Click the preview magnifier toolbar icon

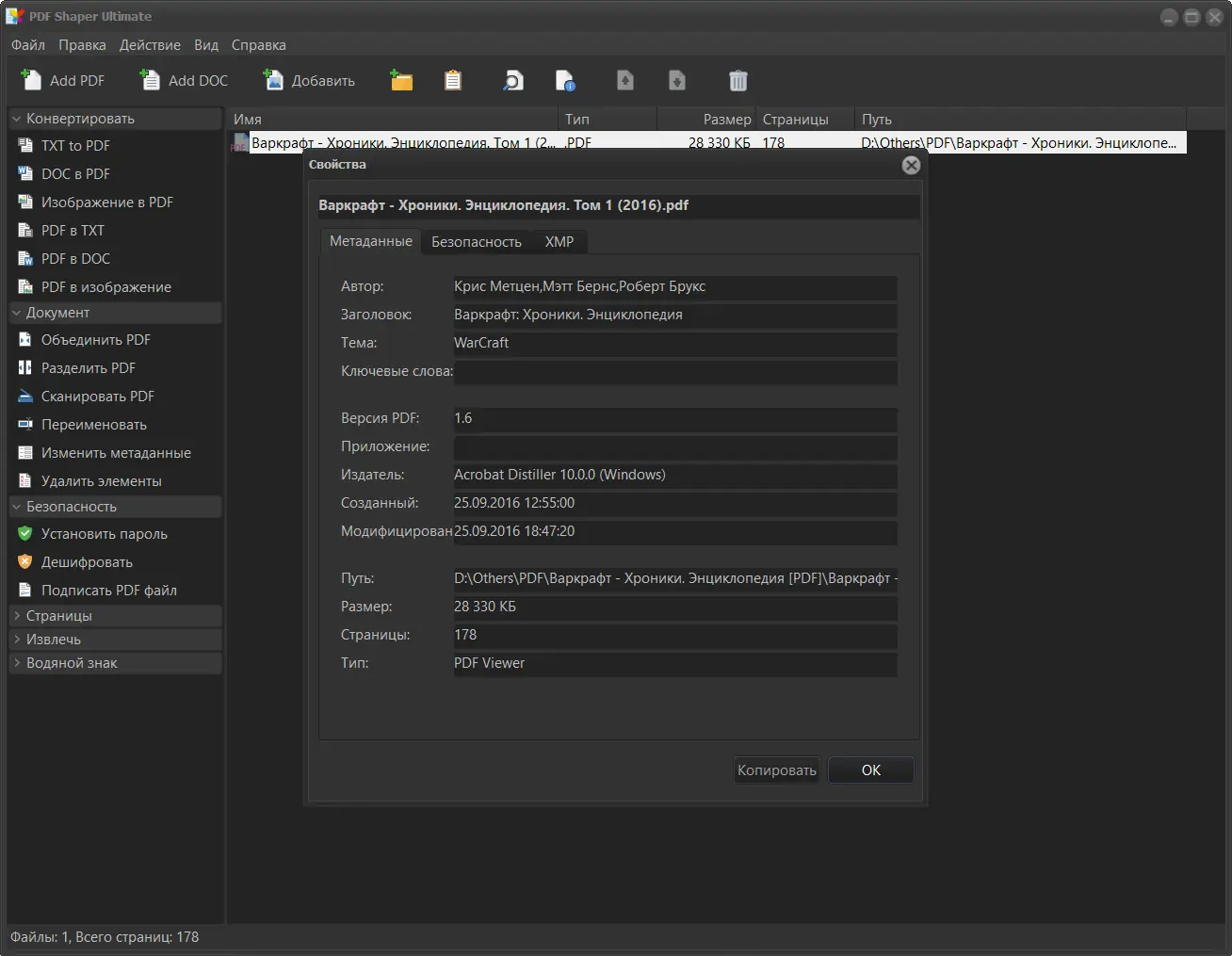pos(512,80)
